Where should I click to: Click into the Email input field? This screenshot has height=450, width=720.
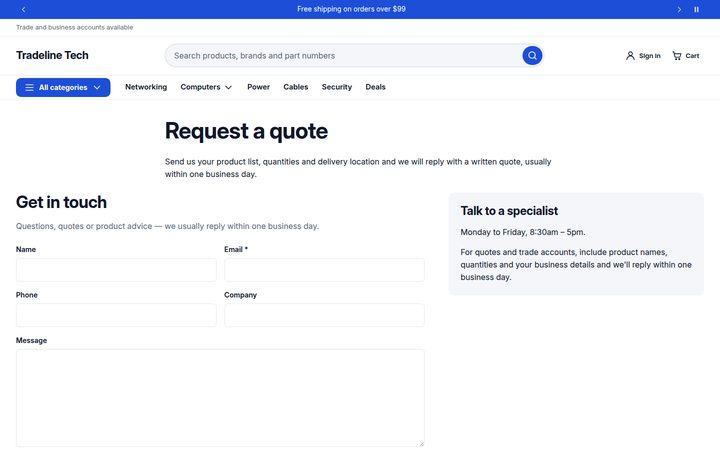[324, 270]
